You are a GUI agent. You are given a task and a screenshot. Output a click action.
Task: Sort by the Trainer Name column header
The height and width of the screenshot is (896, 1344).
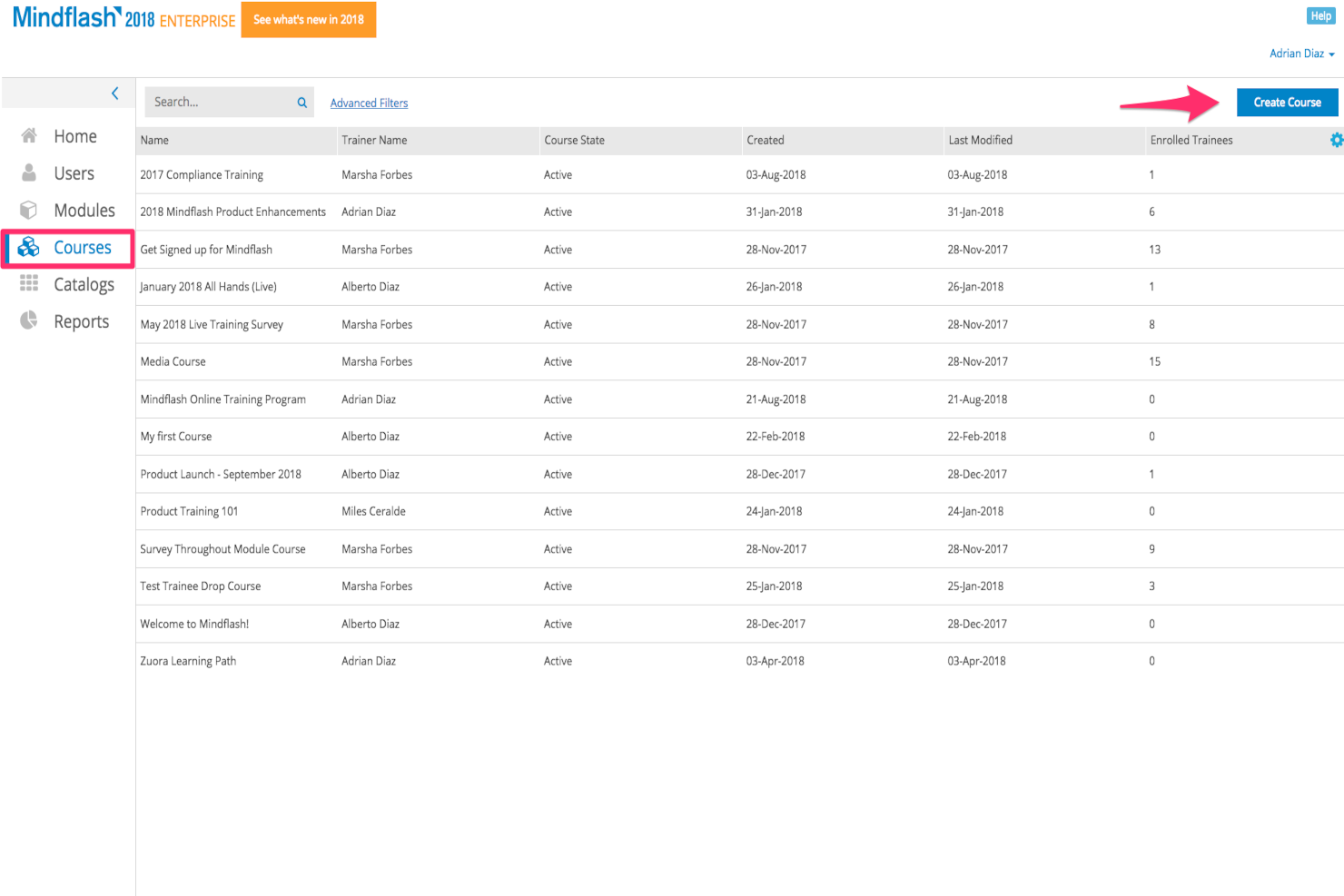tap(374, 141)
